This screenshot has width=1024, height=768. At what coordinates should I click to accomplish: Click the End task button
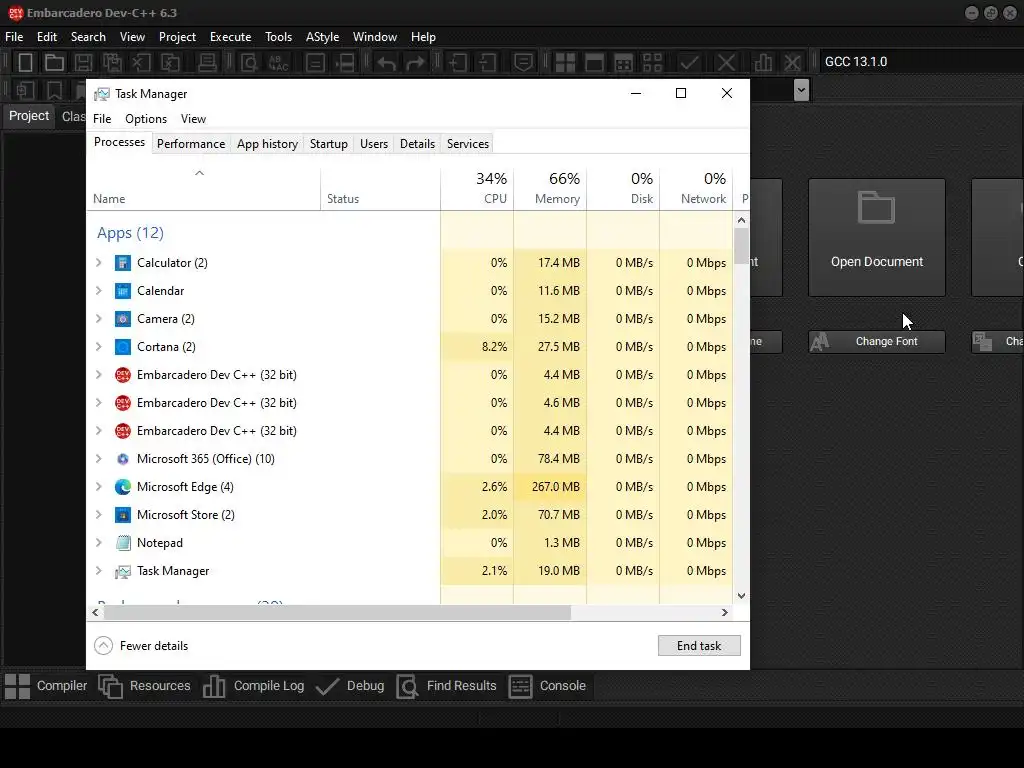(x=699, y=646)
